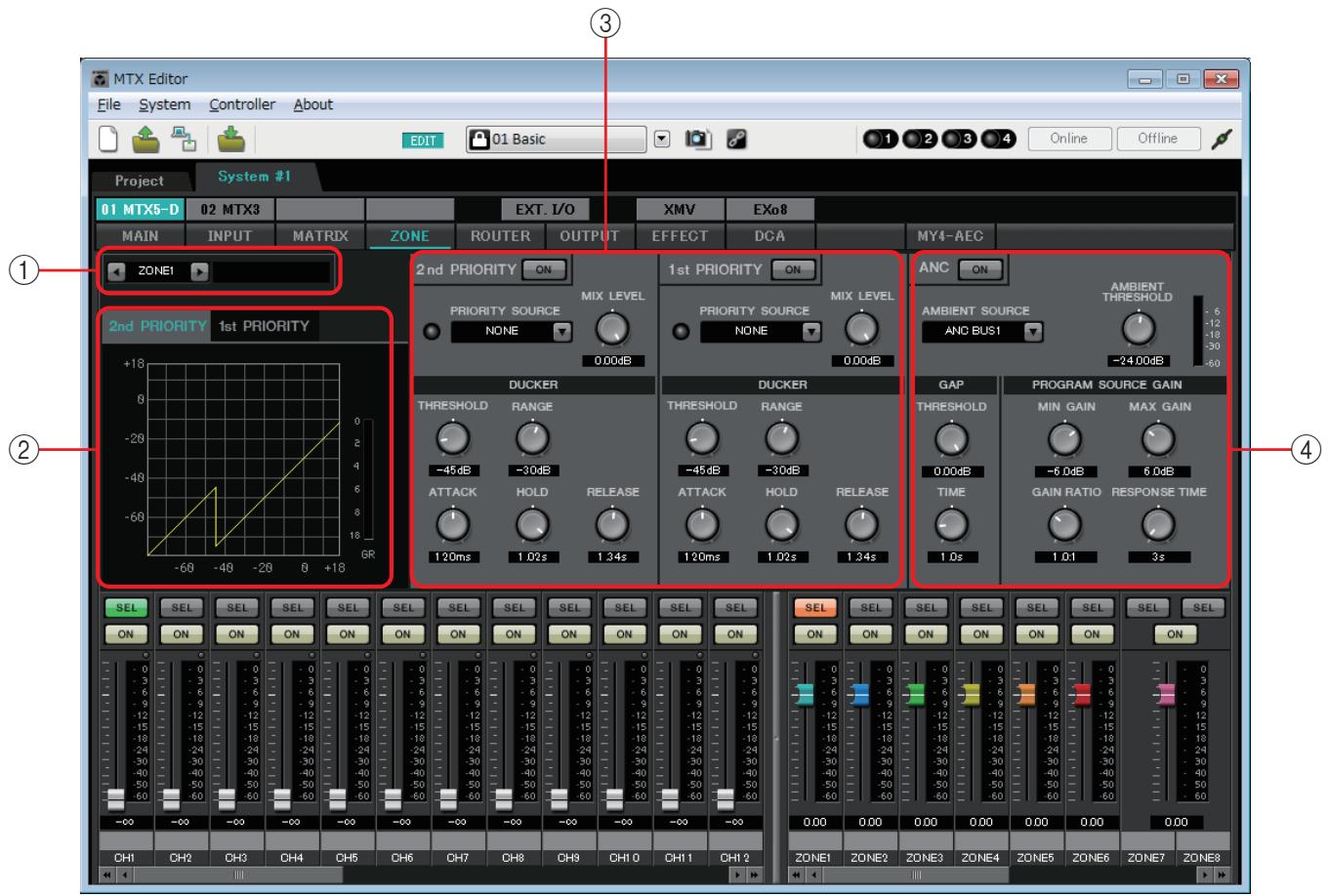Adjust 2nd PRIORITY ATTACK knob

pos(452,526)
